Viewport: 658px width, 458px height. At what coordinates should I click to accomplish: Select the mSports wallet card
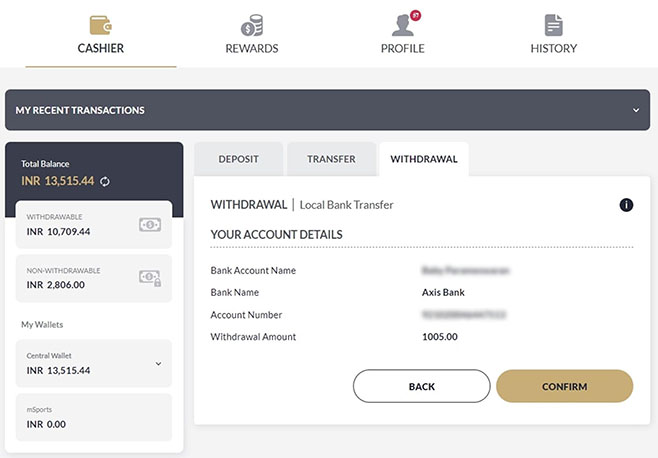click(94, 418)
